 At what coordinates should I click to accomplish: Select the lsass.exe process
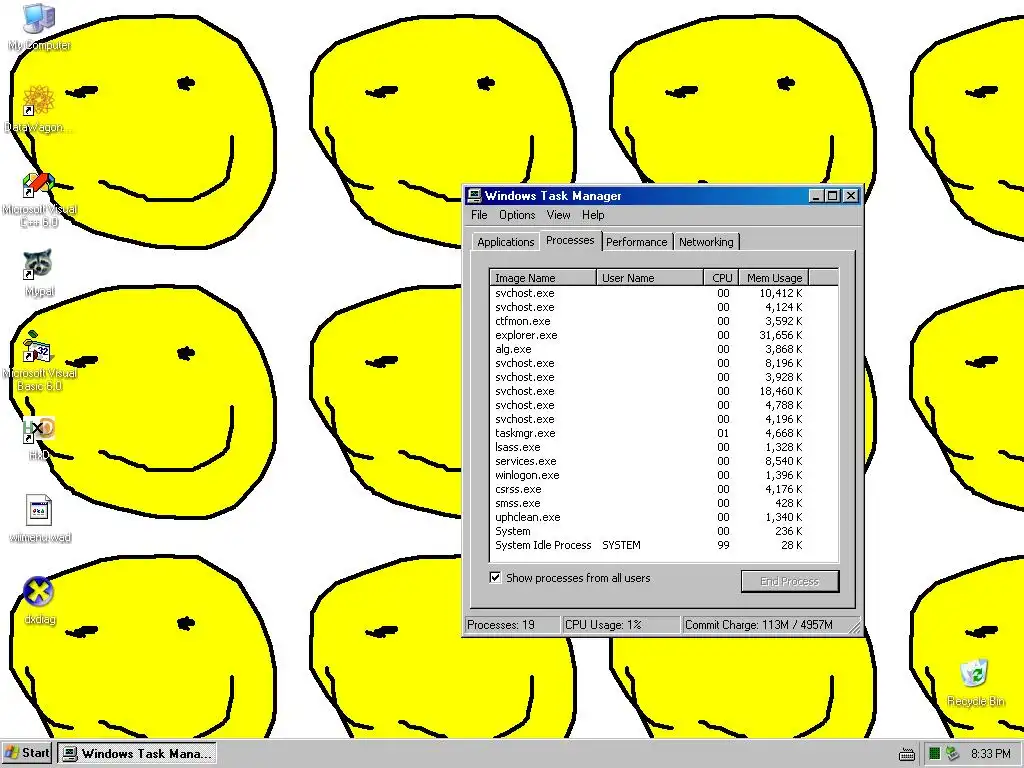click(664, 447)
